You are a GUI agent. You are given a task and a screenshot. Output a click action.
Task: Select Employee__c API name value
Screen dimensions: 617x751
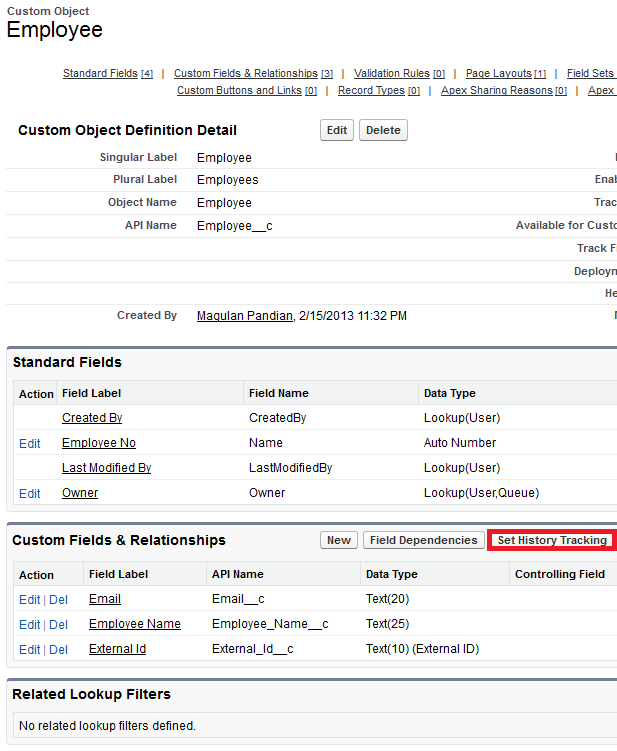tap(235, 226)
